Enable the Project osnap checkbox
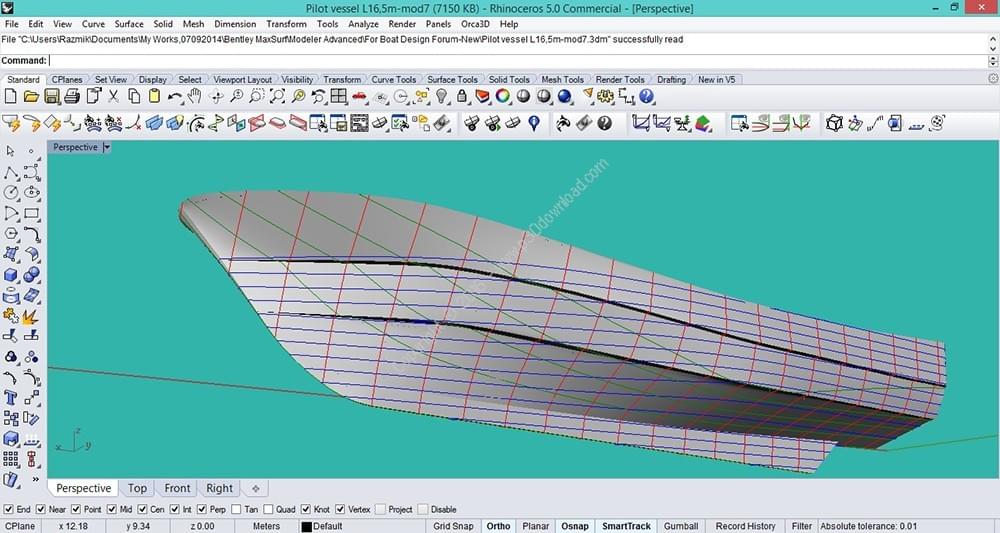This screenshot has height=533, width=1000. [x=381, y=509]
